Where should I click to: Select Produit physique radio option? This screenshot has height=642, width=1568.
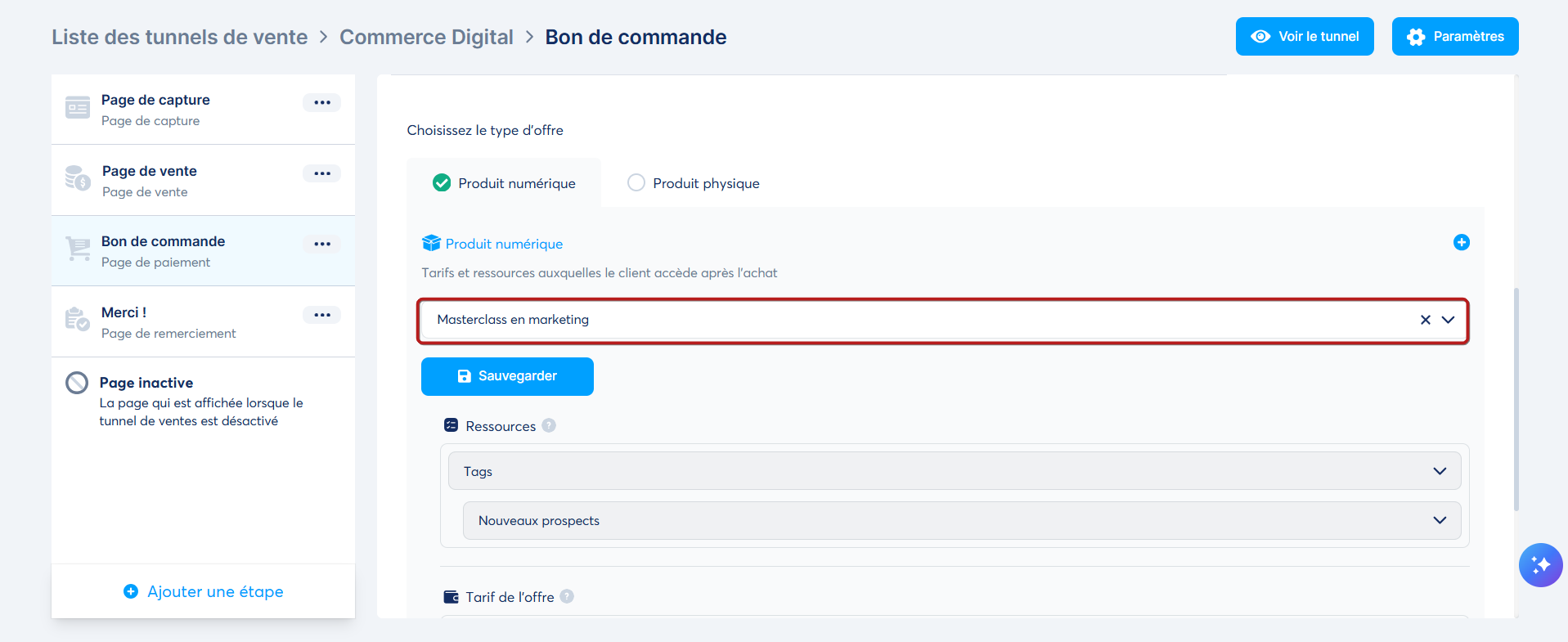pyautogui.click(x=694, y=183)
